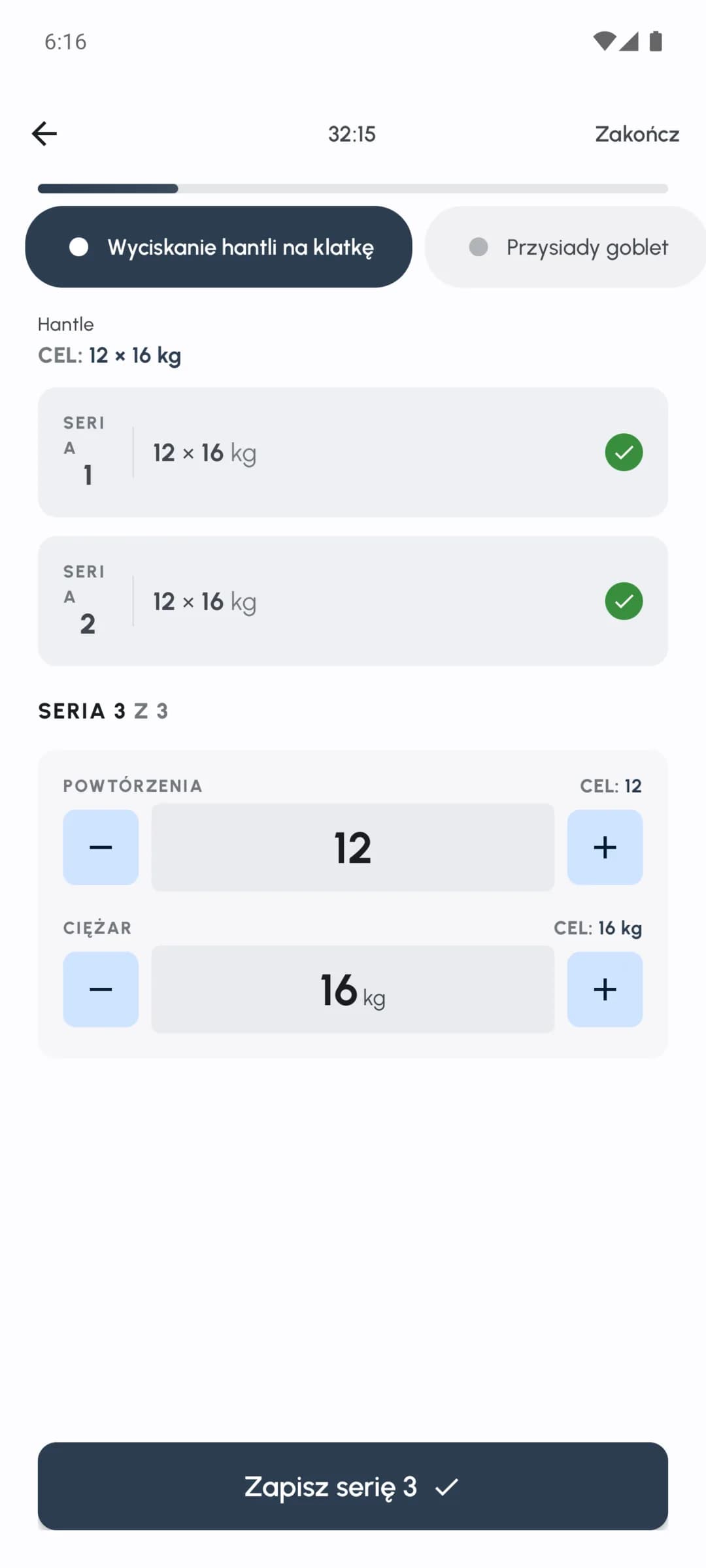
Task: Save set with Zapisz serię 3 button
Action: [x=353, y=1486]
